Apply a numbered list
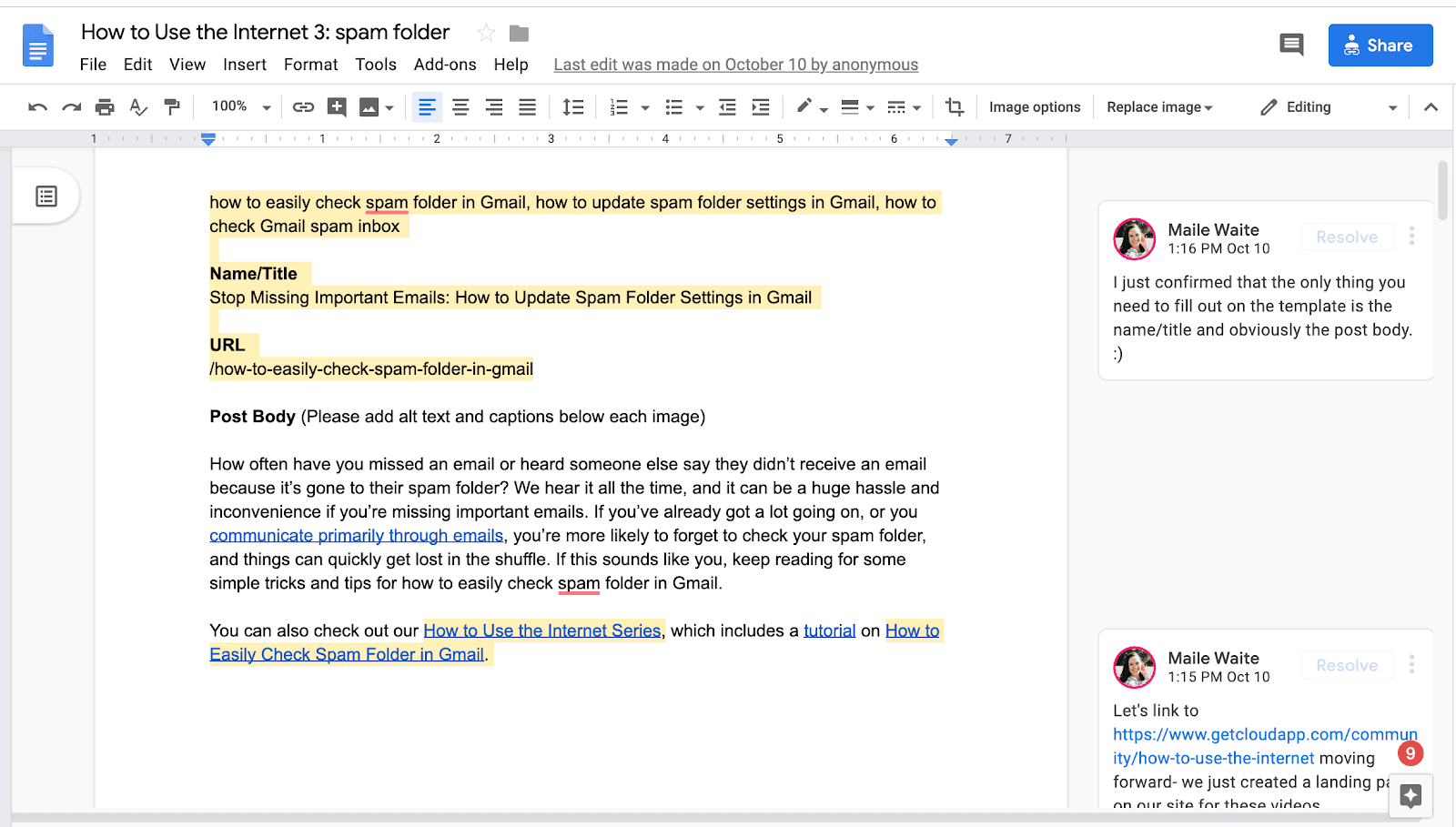 click(x=619, y=107)
